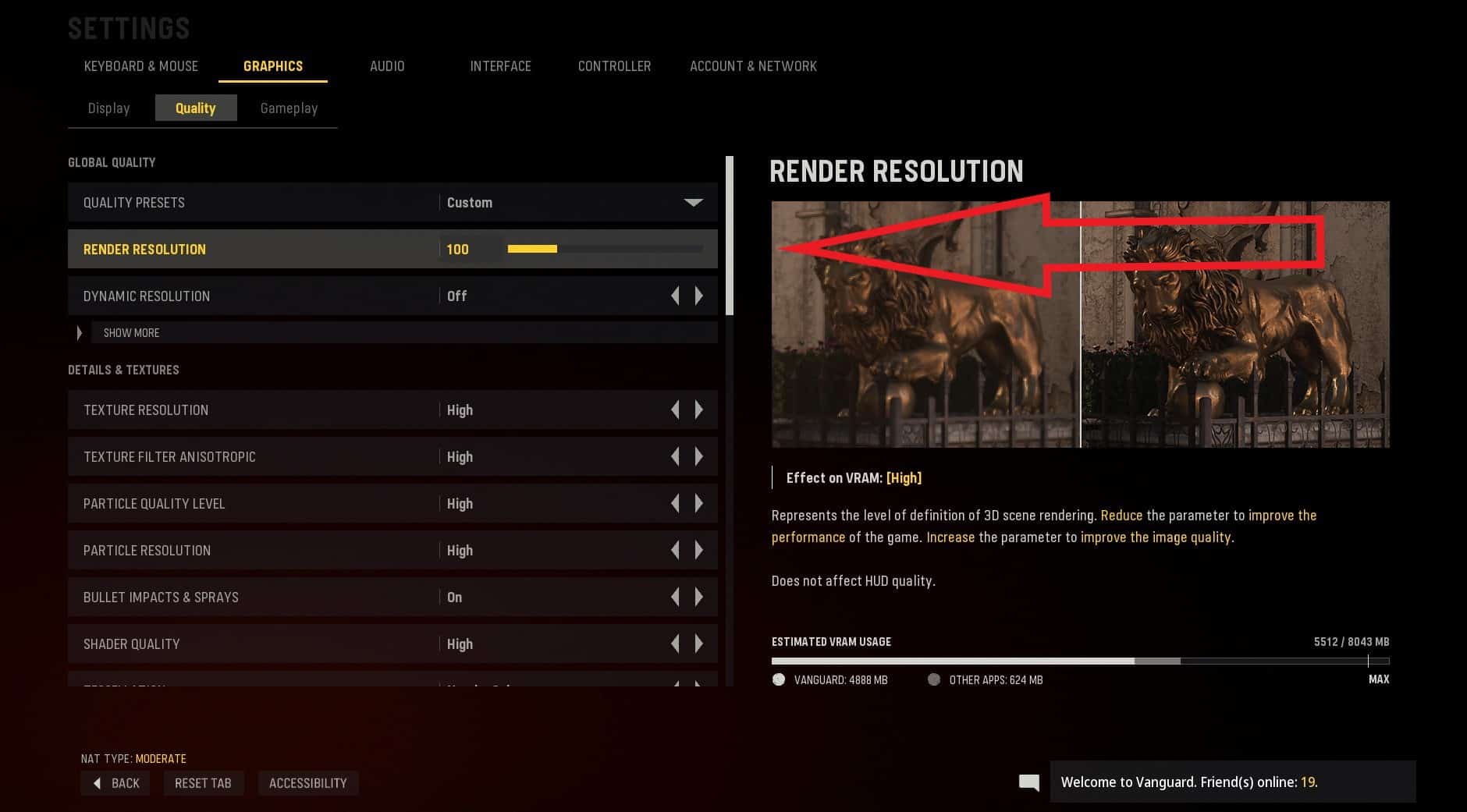Switch to the Audio tab
The height and width of the screenshot is (812, 1467).
[x=387, y=66]
